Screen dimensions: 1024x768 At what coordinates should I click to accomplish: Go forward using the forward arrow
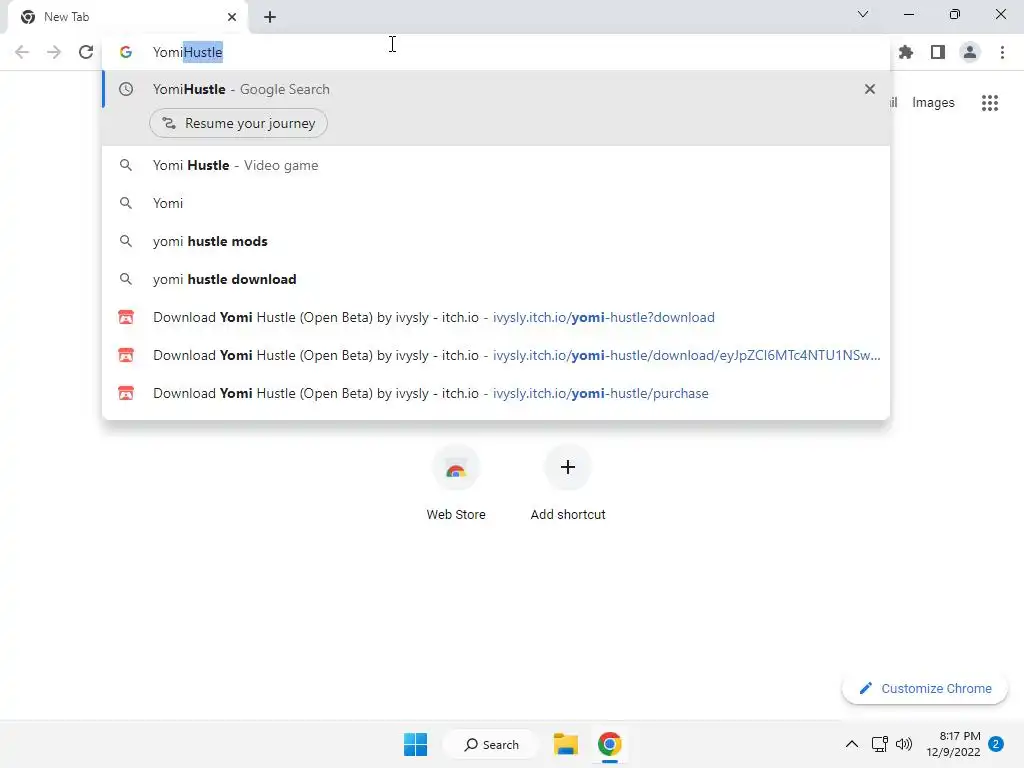tap(54, 52)
